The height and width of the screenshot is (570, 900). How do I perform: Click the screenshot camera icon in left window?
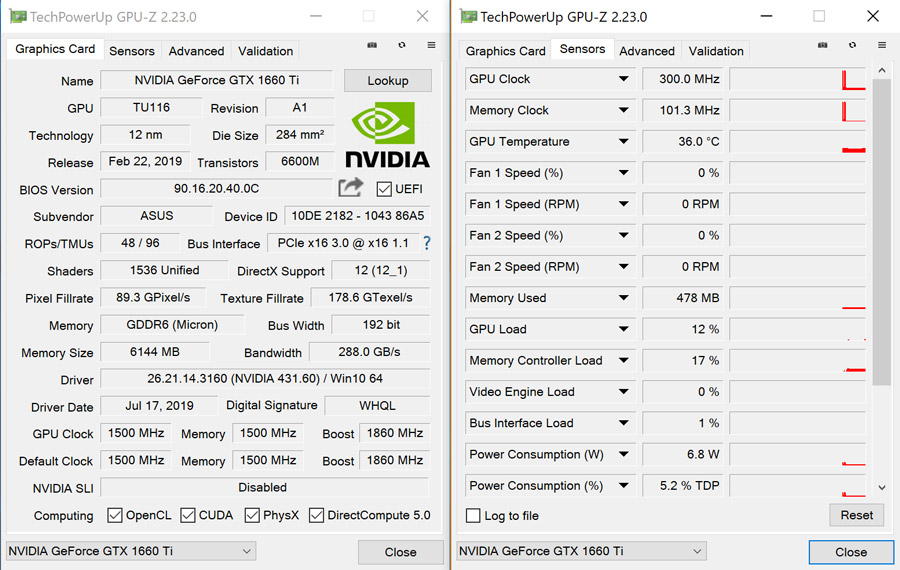point(372,45)
